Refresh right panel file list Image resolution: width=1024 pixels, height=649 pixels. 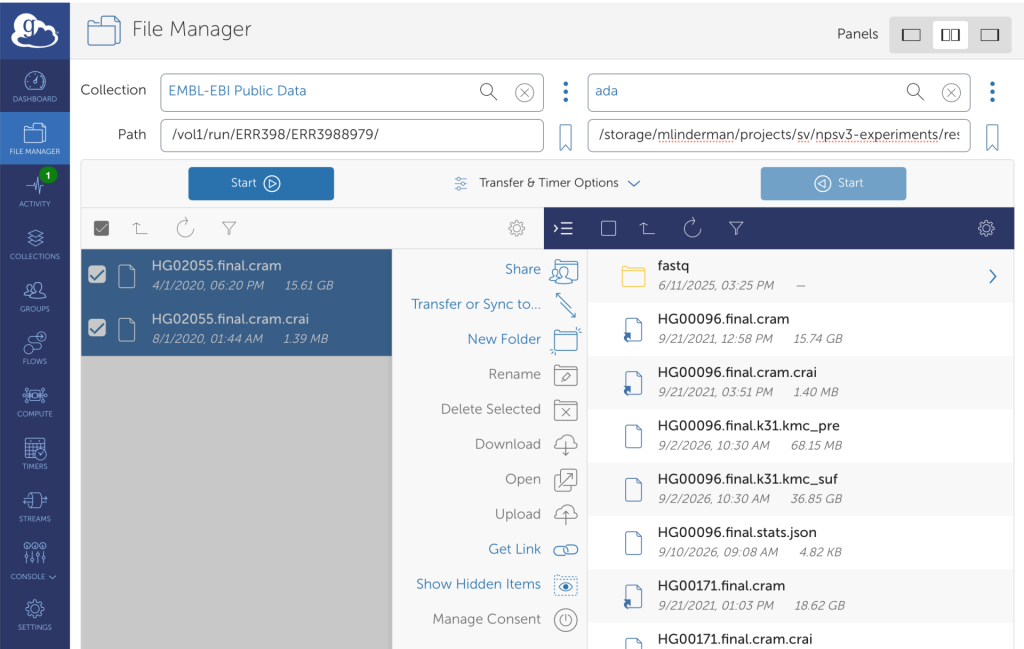click(692, 228)
